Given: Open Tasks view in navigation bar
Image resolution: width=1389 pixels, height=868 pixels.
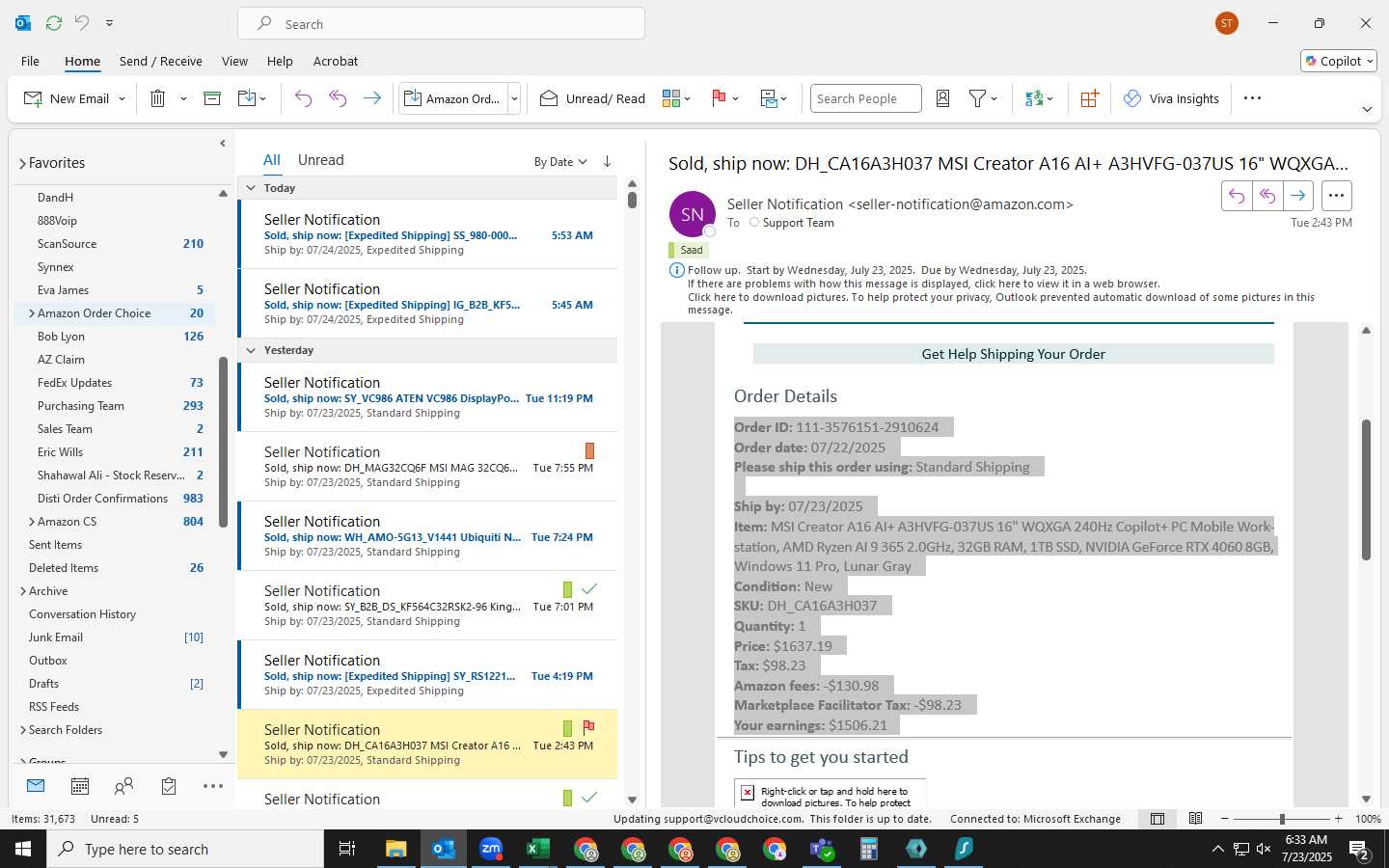Looking at the screenshot, I should [169, 786].
